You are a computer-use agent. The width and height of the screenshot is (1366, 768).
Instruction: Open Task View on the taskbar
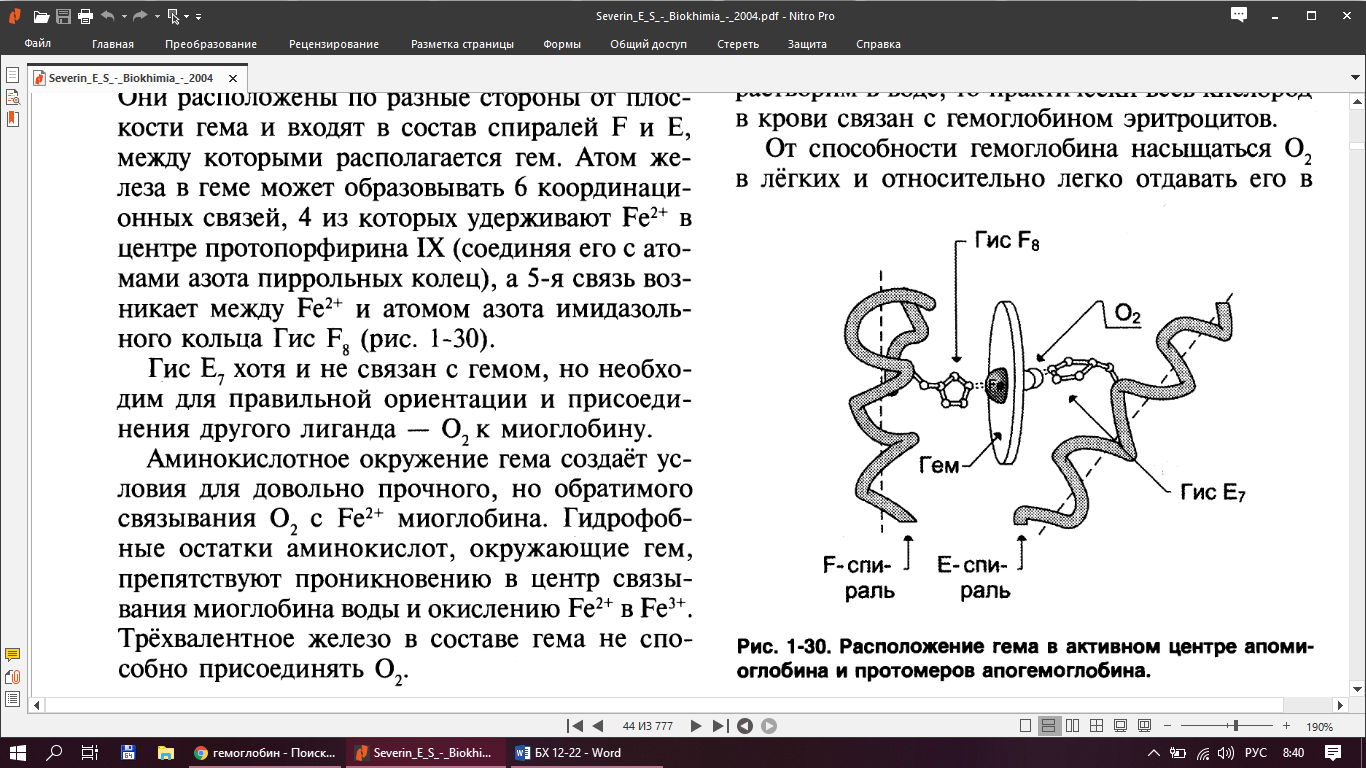[90, 753]
